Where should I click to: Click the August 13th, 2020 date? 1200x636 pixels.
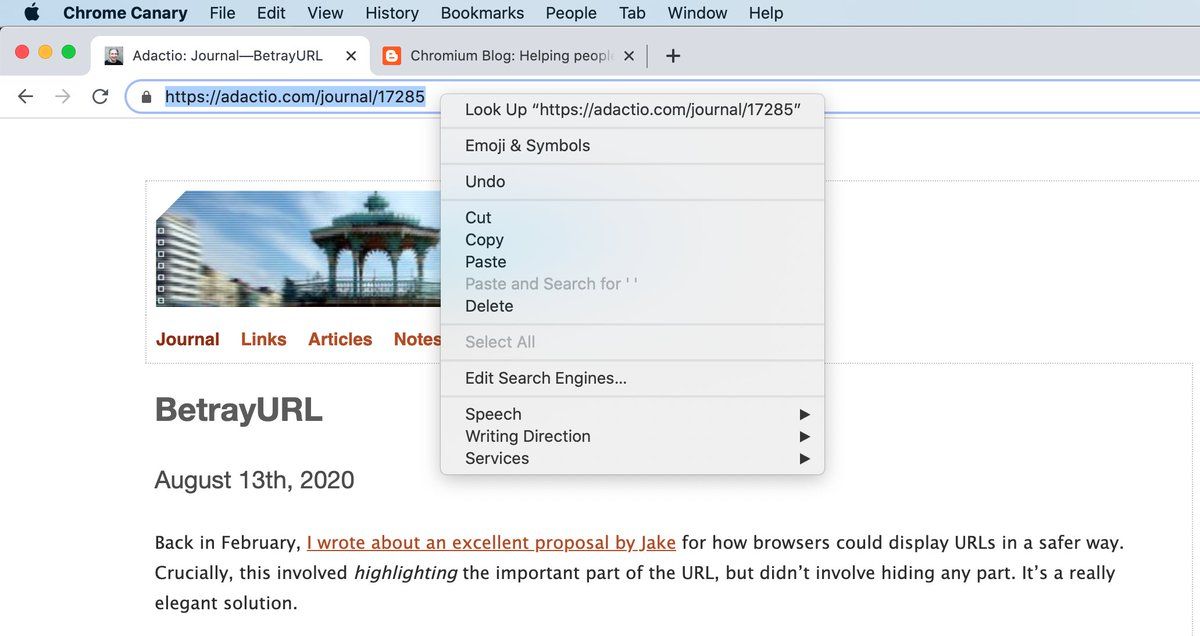[255, 480]
